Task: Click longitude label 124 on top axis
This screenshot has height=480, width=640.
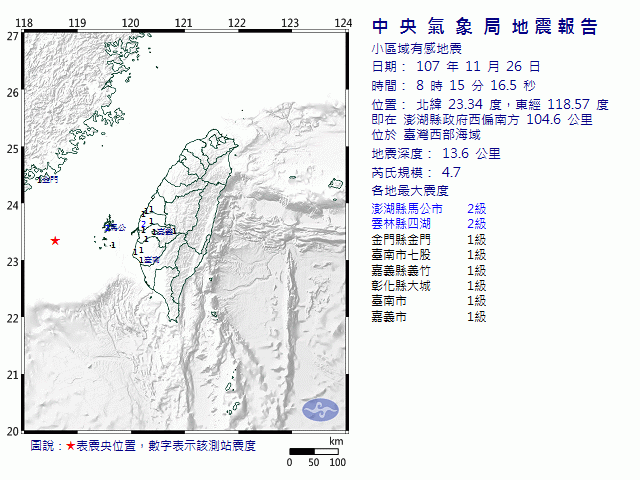Action: coord(343,23)
